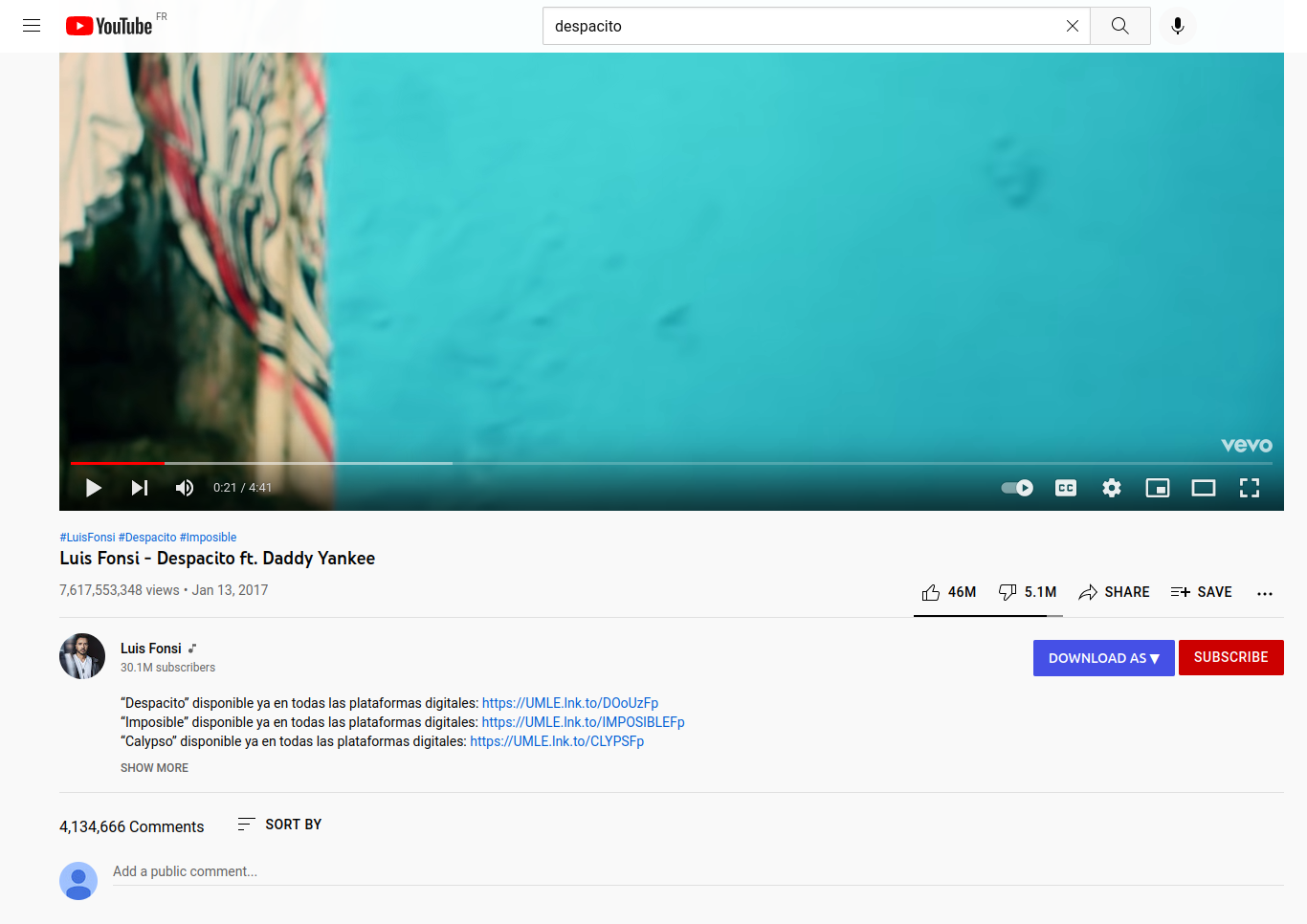This screenshot has height=924, width=1307.
Task: Open the CLYPSFp Calypso link
Action: 557,741
